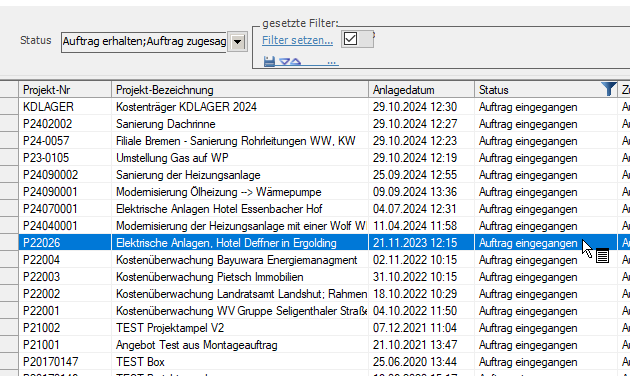Click date 29.10.2024 12:30
Viewport: 630px width, 376px height.
[415, 107]
